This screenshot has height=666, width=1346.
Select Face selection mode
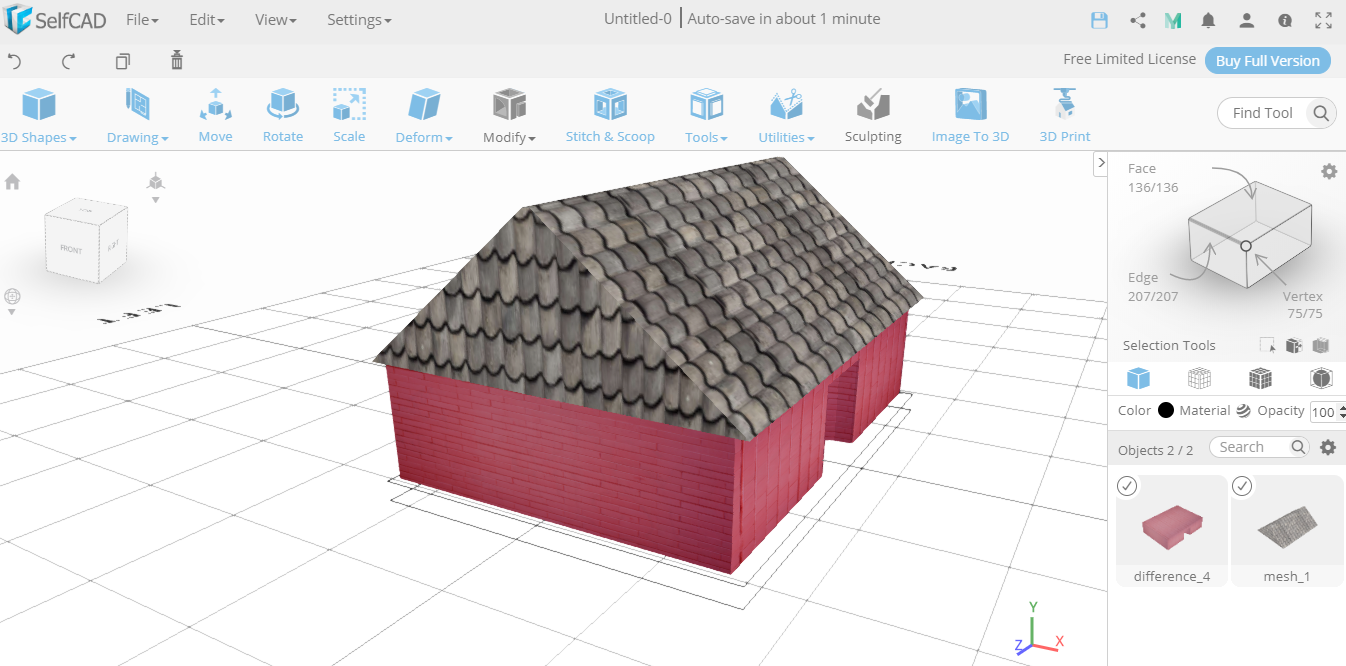[1153, 177]
